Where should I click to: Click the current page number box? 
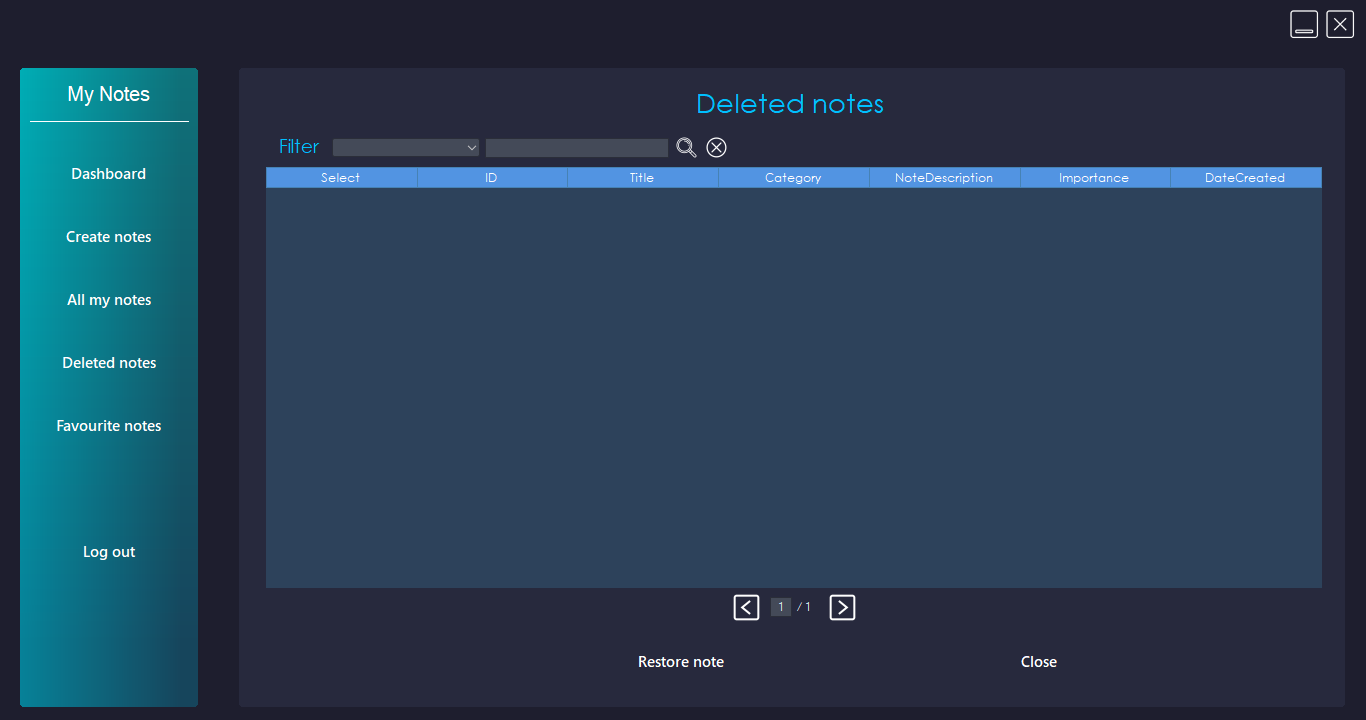pyautogui.click(x=781, y=607)
